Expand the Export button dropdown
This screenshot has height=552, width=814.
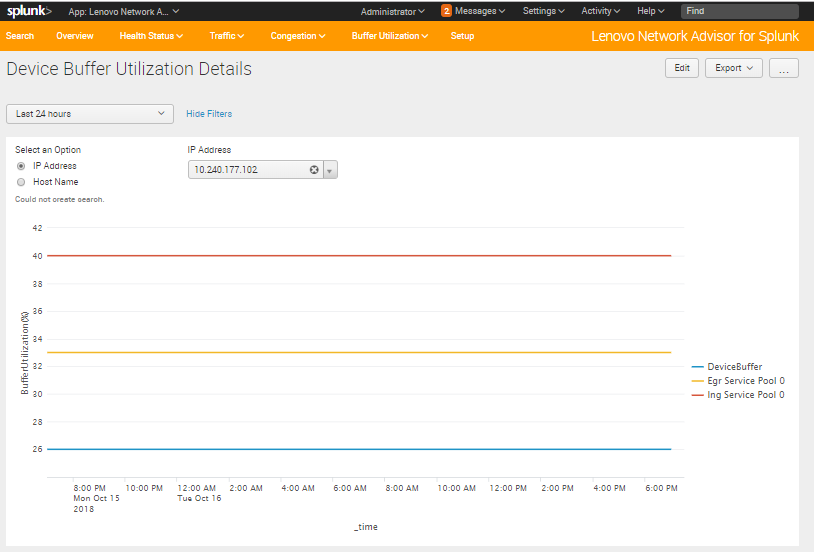pos(734,68)
